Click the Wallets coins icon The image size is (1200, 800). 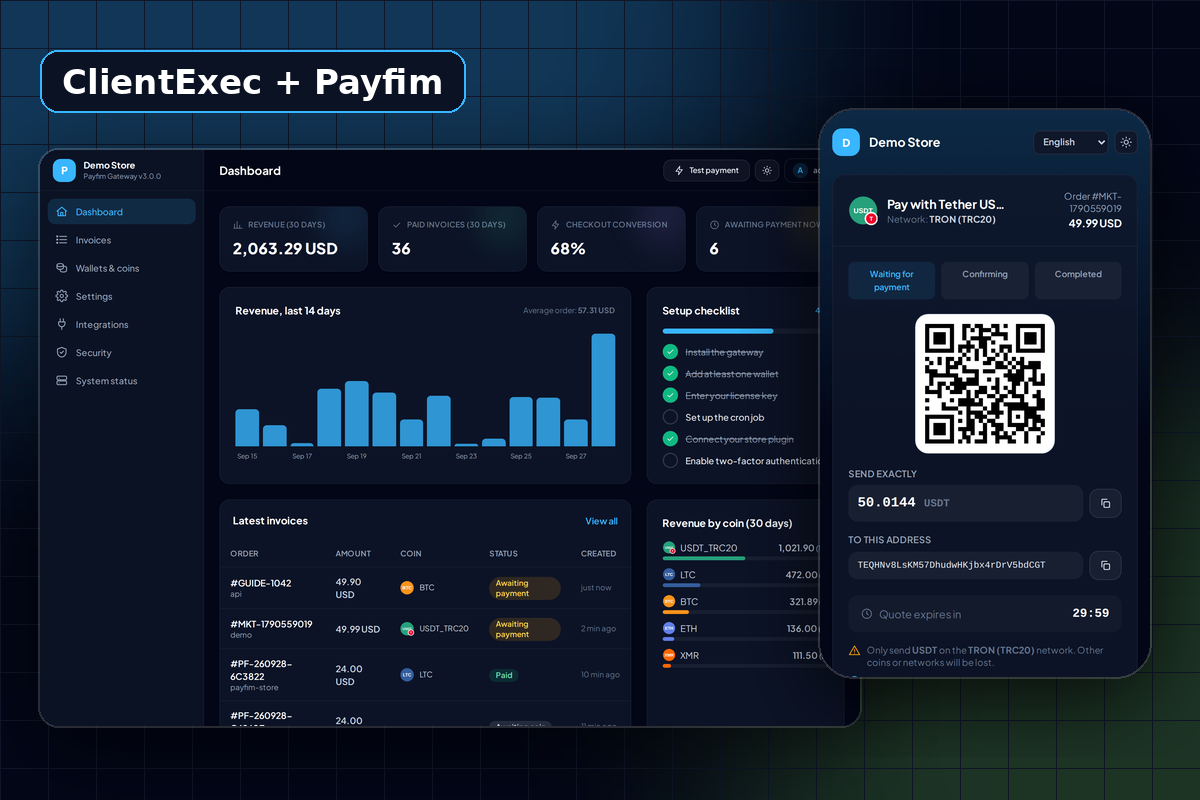(62, 268)
